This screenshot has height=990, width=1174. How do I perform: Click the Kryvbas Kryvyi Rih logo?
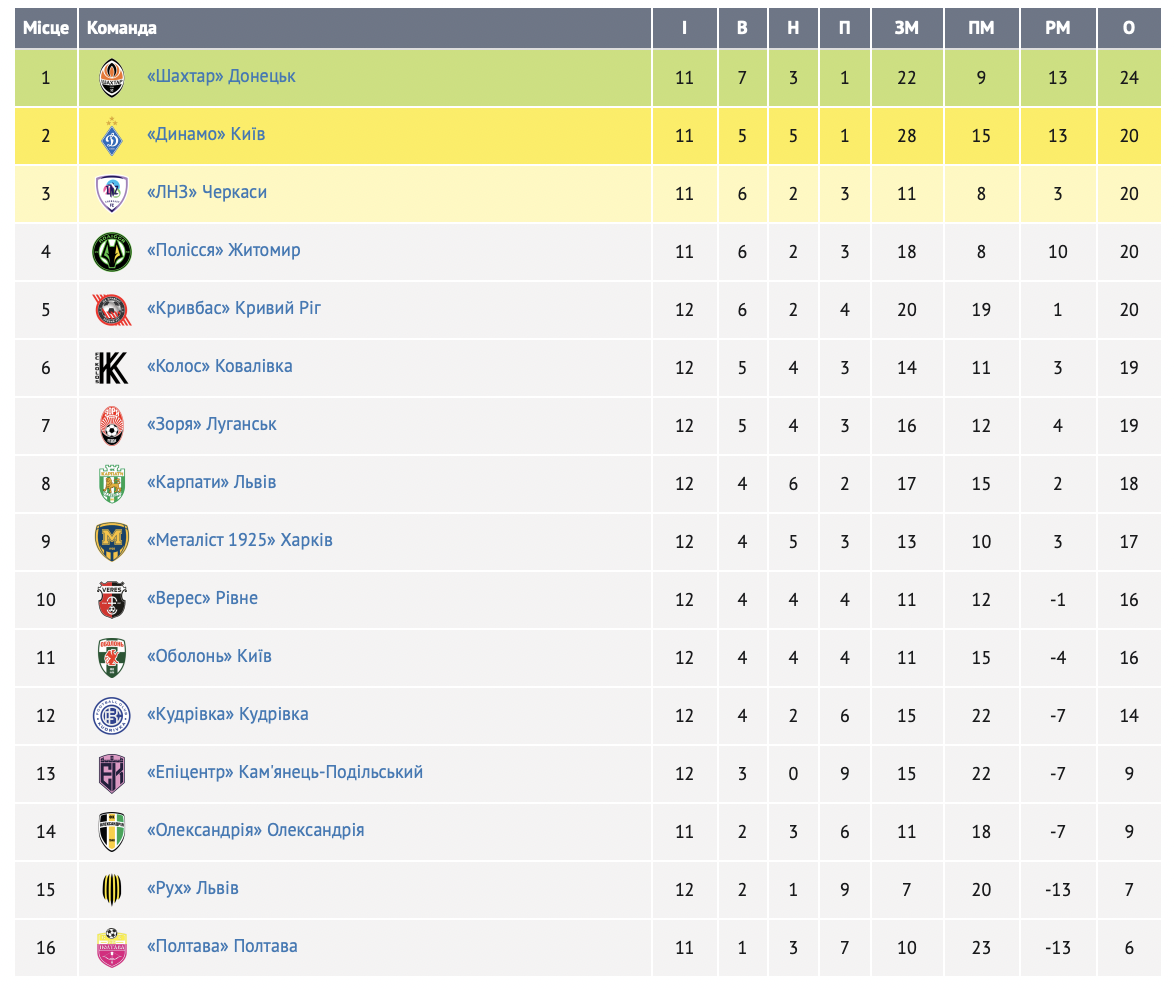pyautogui.click(x=111, y=310)
